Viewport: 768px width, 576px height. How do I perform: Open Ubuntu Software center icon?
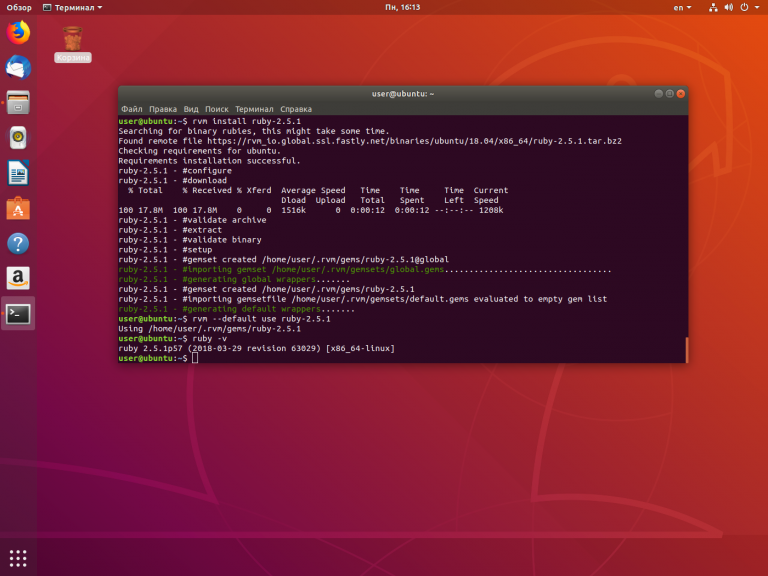(x=18, y=208)
